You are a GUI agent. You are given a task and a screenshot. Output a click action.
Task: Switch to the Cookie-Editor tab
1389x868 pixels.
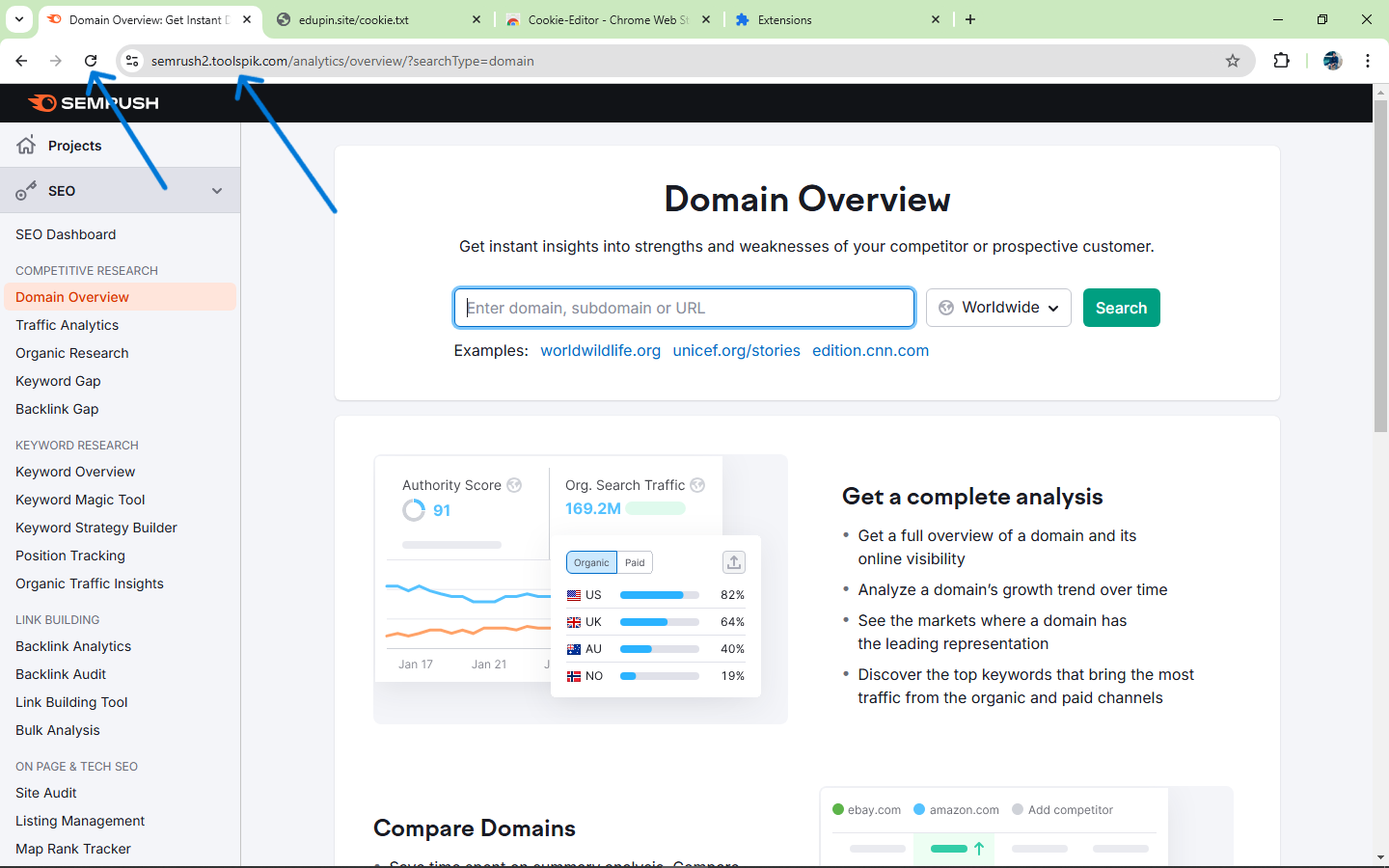click(607, 19)
